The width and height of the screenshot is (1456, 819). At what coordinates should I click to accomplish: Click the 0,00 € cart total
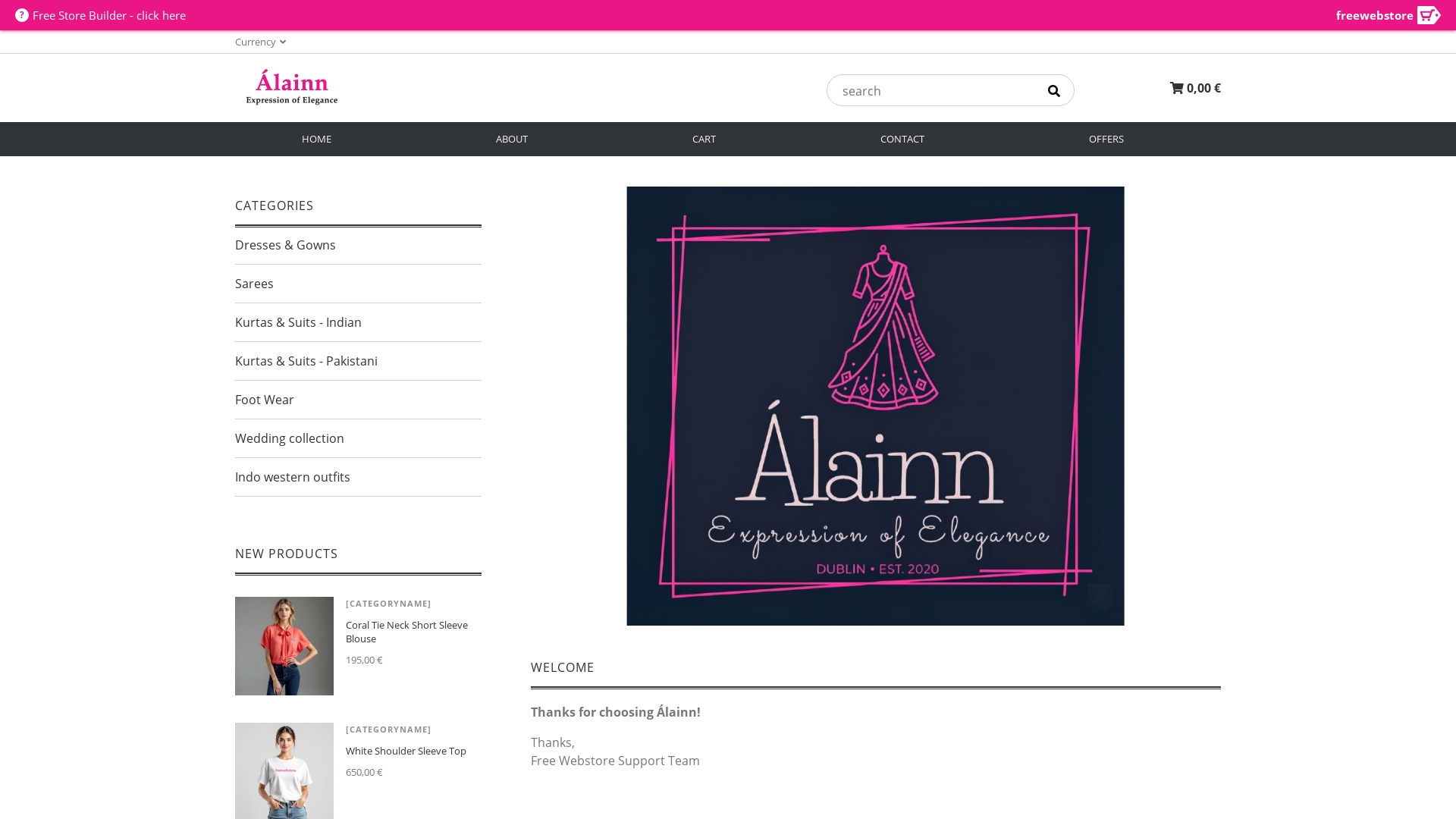1203,88
